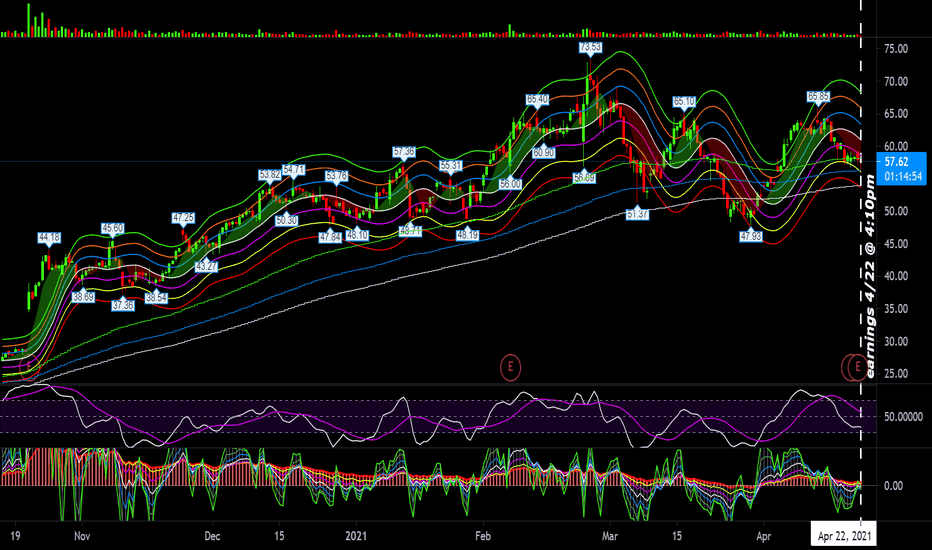This screenshot has height=550, width=932.
Task: Click the 75.00 price axis label
Action: [x=896, y=49]
